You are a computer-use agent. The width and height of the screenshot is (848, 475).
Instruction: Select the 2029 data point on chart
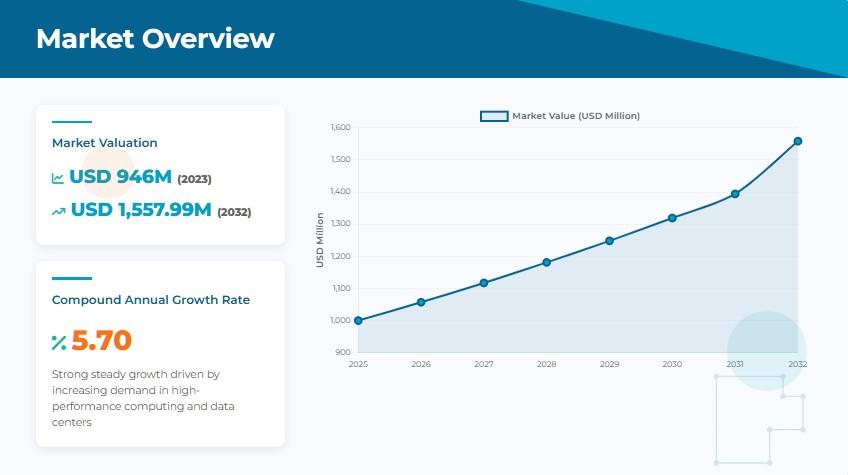coord(609,240)
